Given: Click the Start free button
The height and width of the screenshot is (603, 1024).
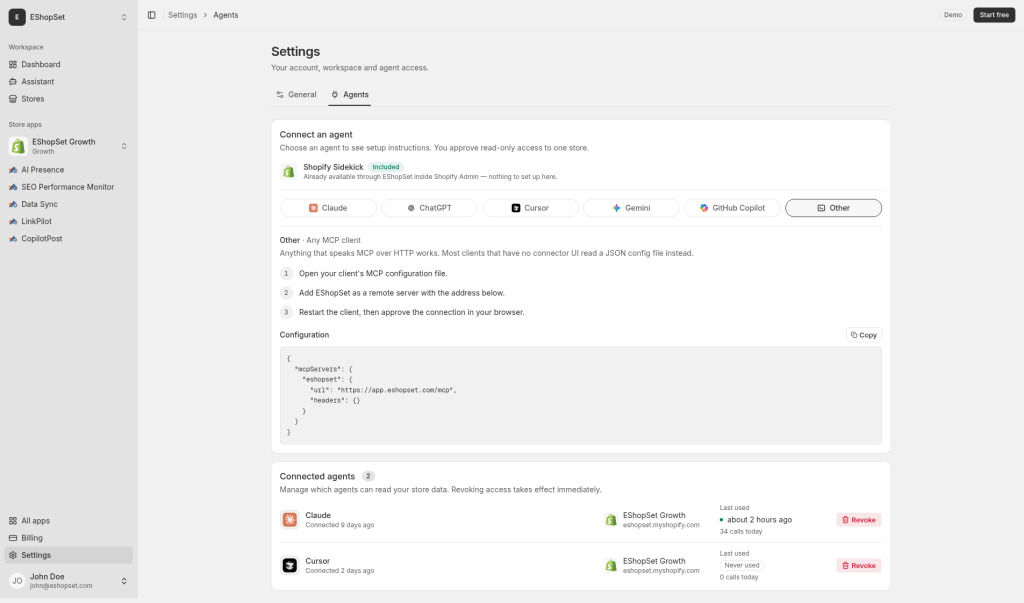Looking at the screenshot, I should point(994,15).
